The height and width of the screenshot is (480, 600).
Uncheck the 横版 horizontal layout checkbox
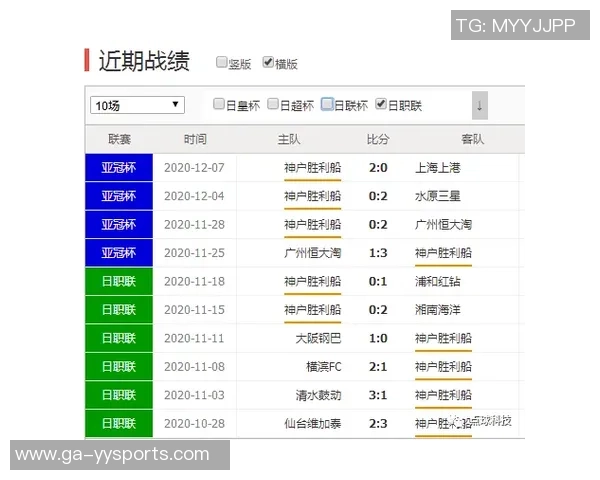(268, 62)
